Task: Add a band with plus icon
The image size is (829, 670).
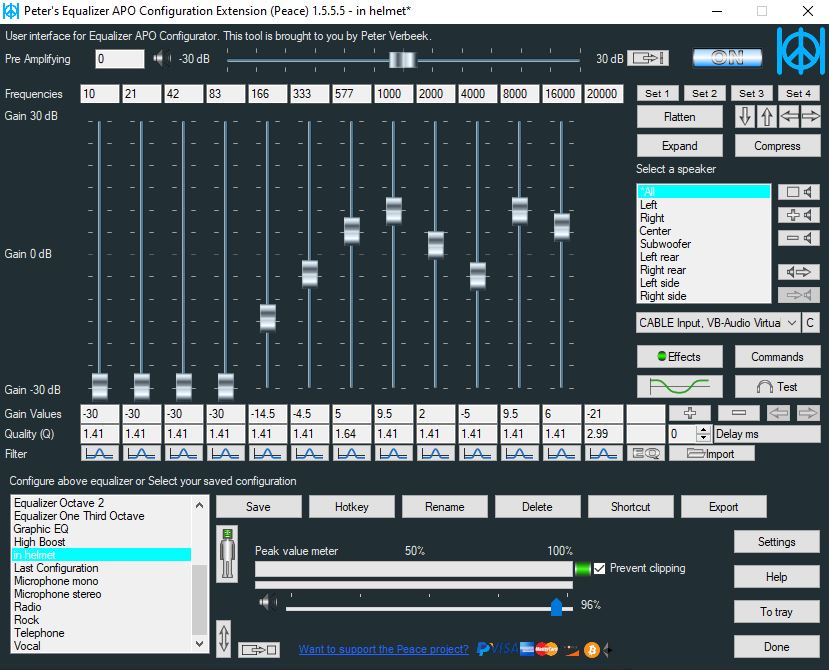Action: pos(689,413)
